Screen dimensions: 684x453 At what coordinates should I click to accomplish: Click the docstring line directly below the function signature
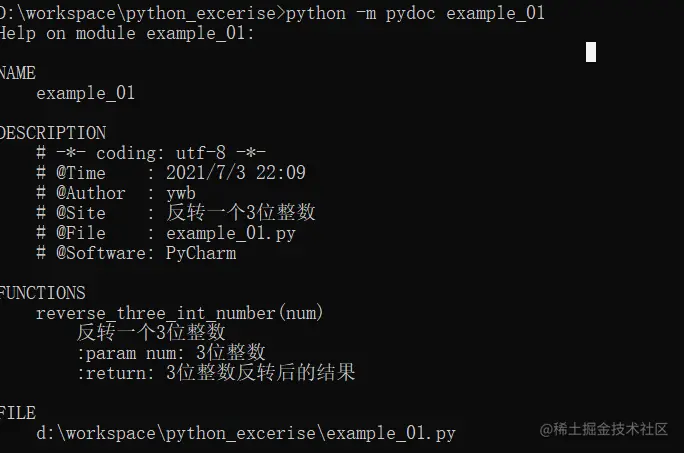point(151,332)
